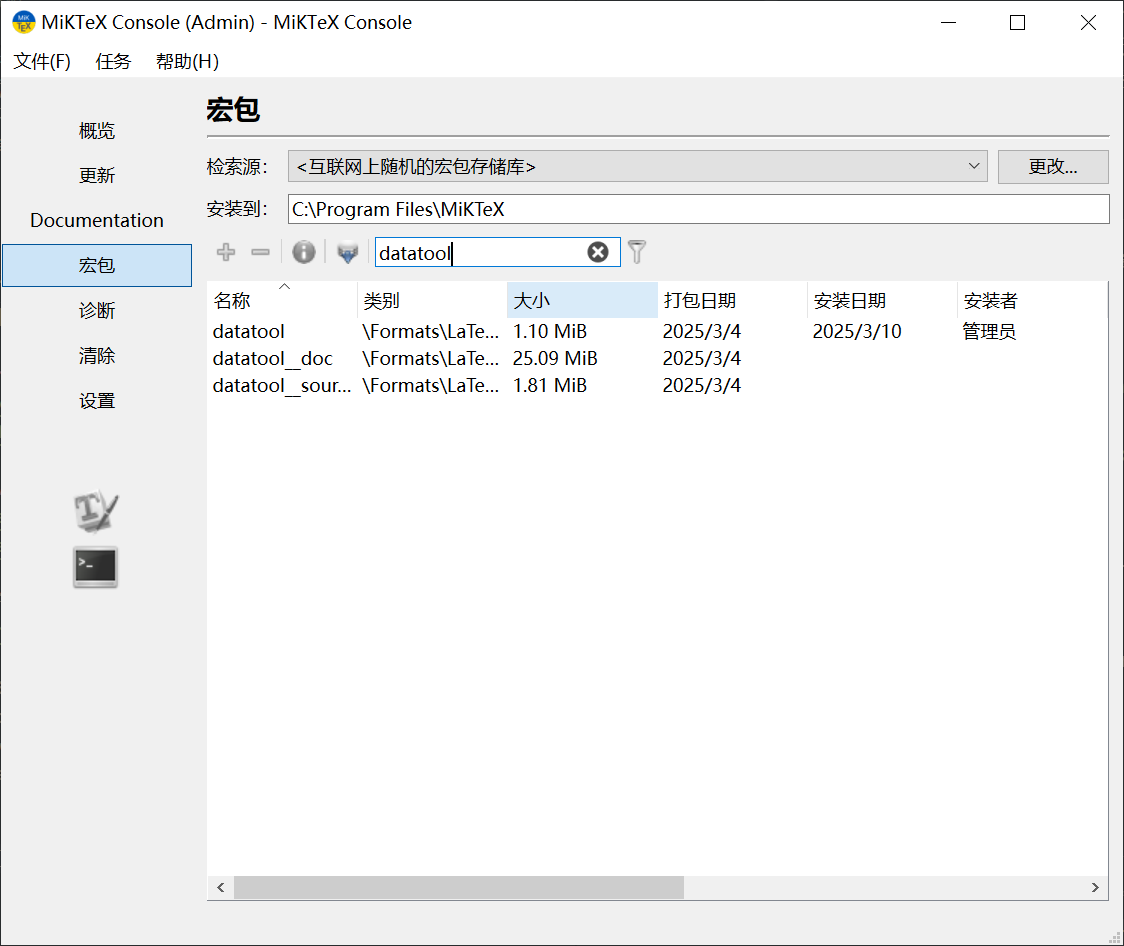
Task: Click the 更改... button
Action: pos(1053,166)
